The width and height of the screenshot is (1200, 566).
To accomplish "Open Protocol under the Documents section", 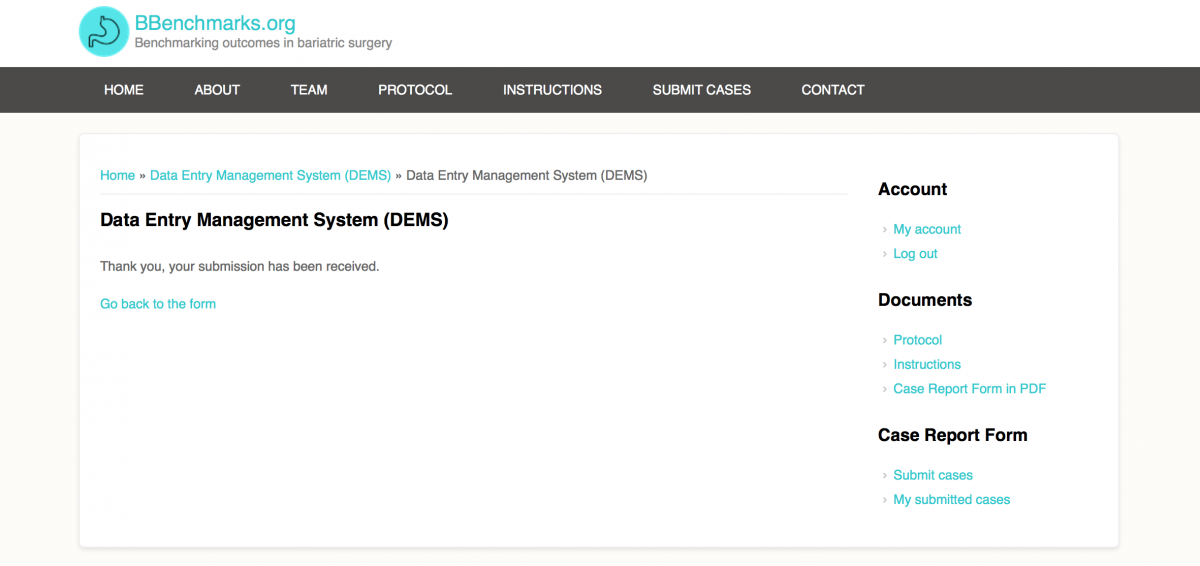I will click(x=917, y=341).
